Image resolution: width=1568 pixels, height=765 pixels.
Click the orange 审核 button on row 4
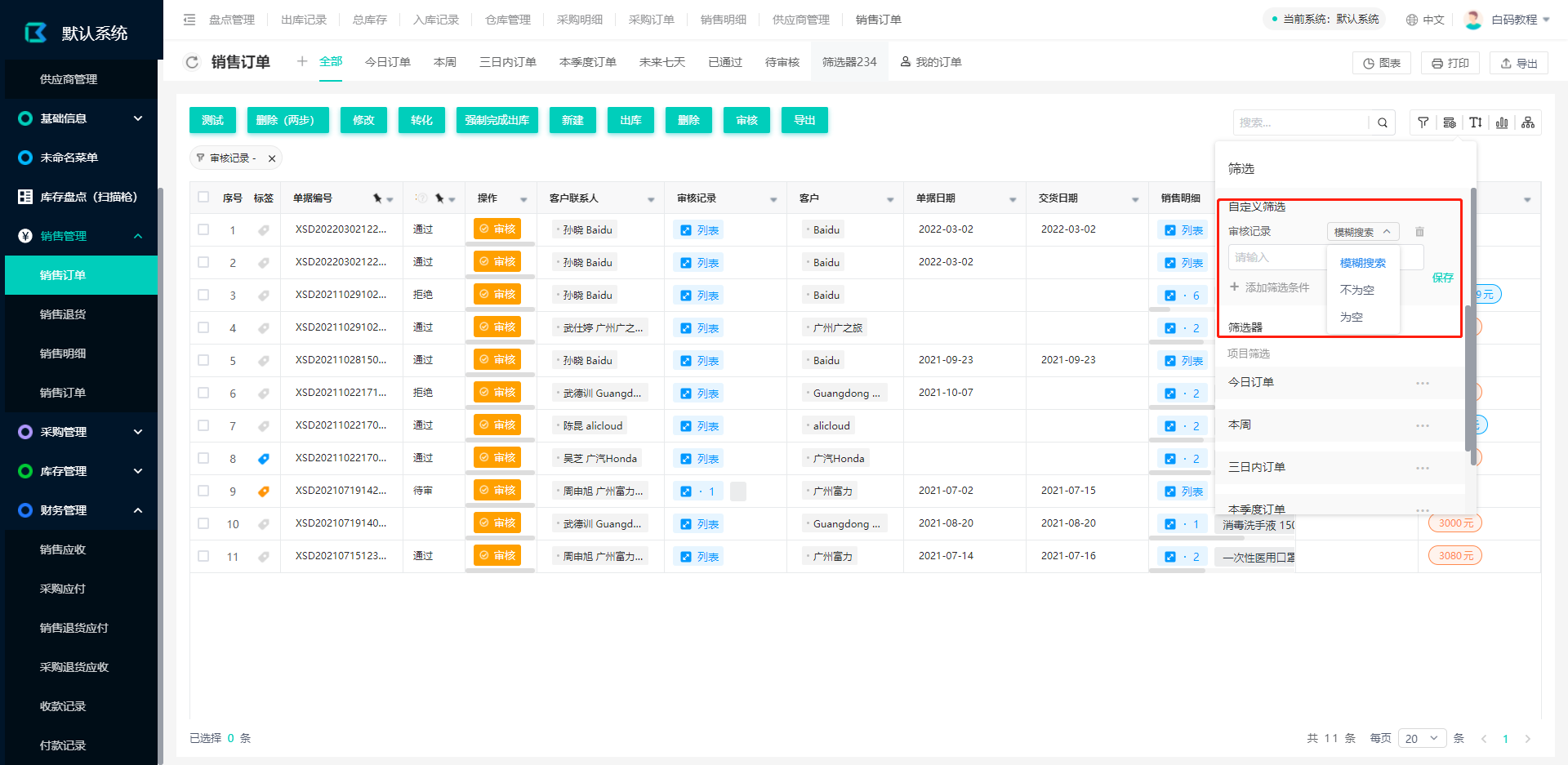pyautogui.click(x=497, y=327)
